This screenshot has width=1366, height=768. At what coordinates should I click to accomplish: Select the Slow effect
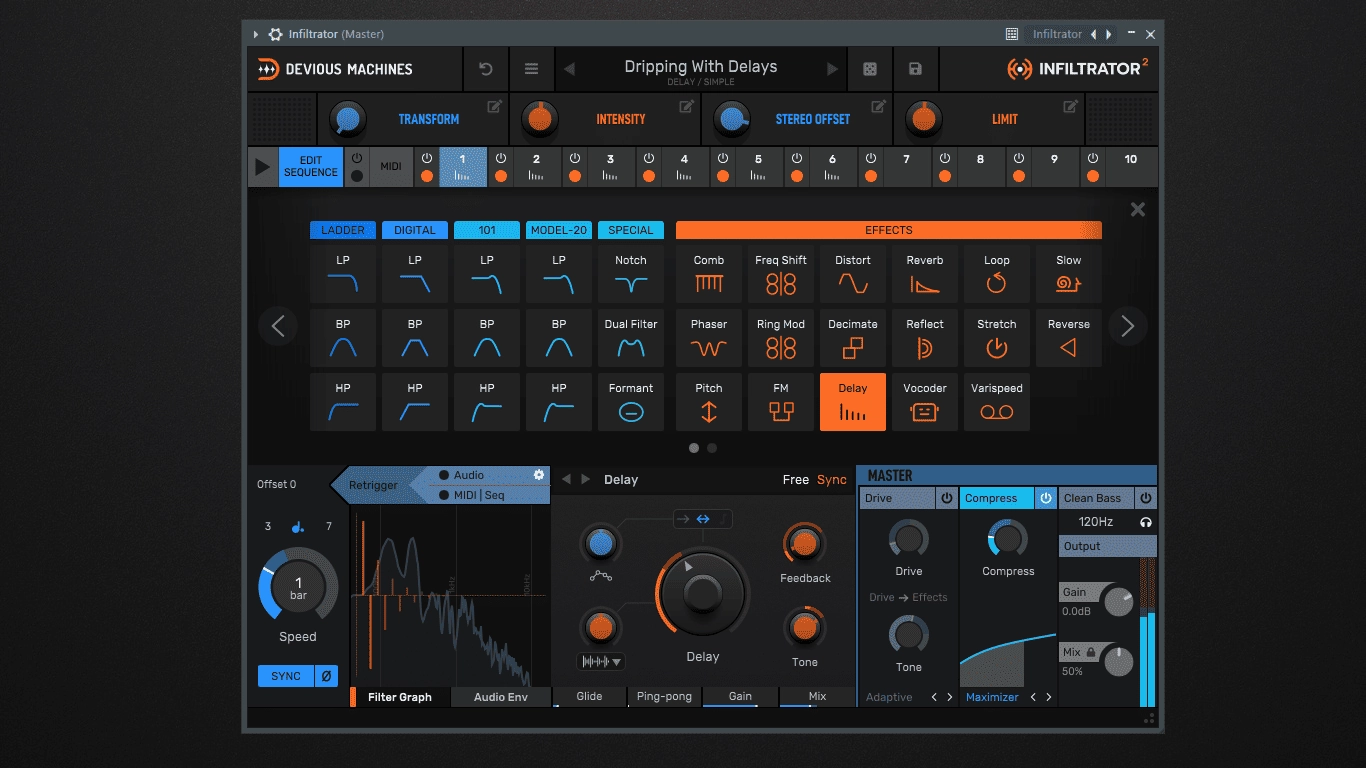click(1069, 274)
